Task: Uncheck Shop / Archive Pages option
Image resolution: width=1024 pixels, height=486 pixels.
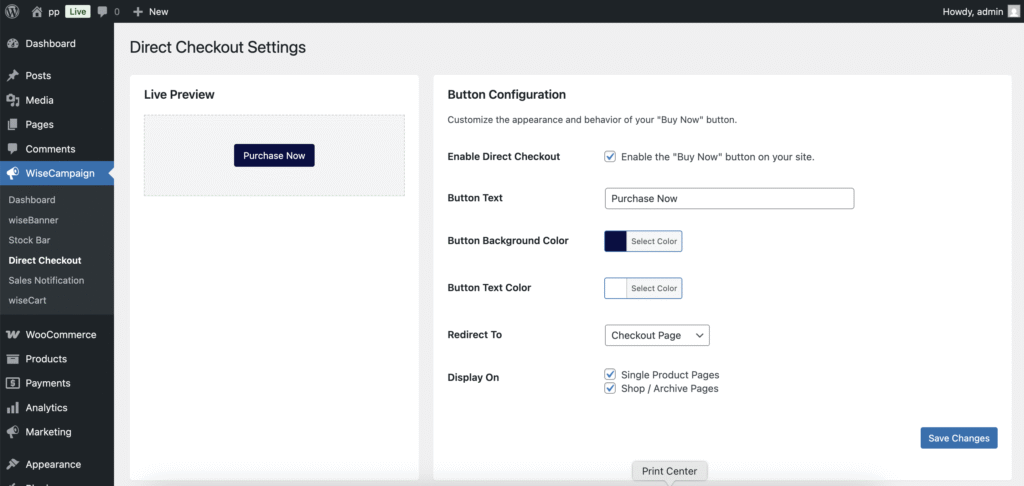Action: tap(610, 388)
